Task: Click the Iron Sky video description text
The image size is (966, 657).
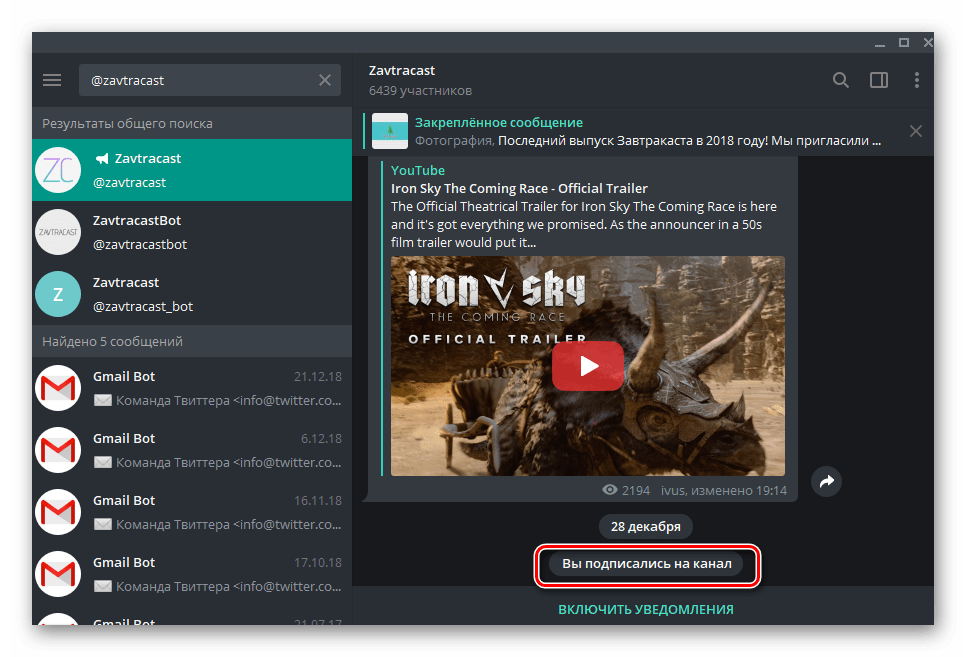Action: tap(583, 224)
